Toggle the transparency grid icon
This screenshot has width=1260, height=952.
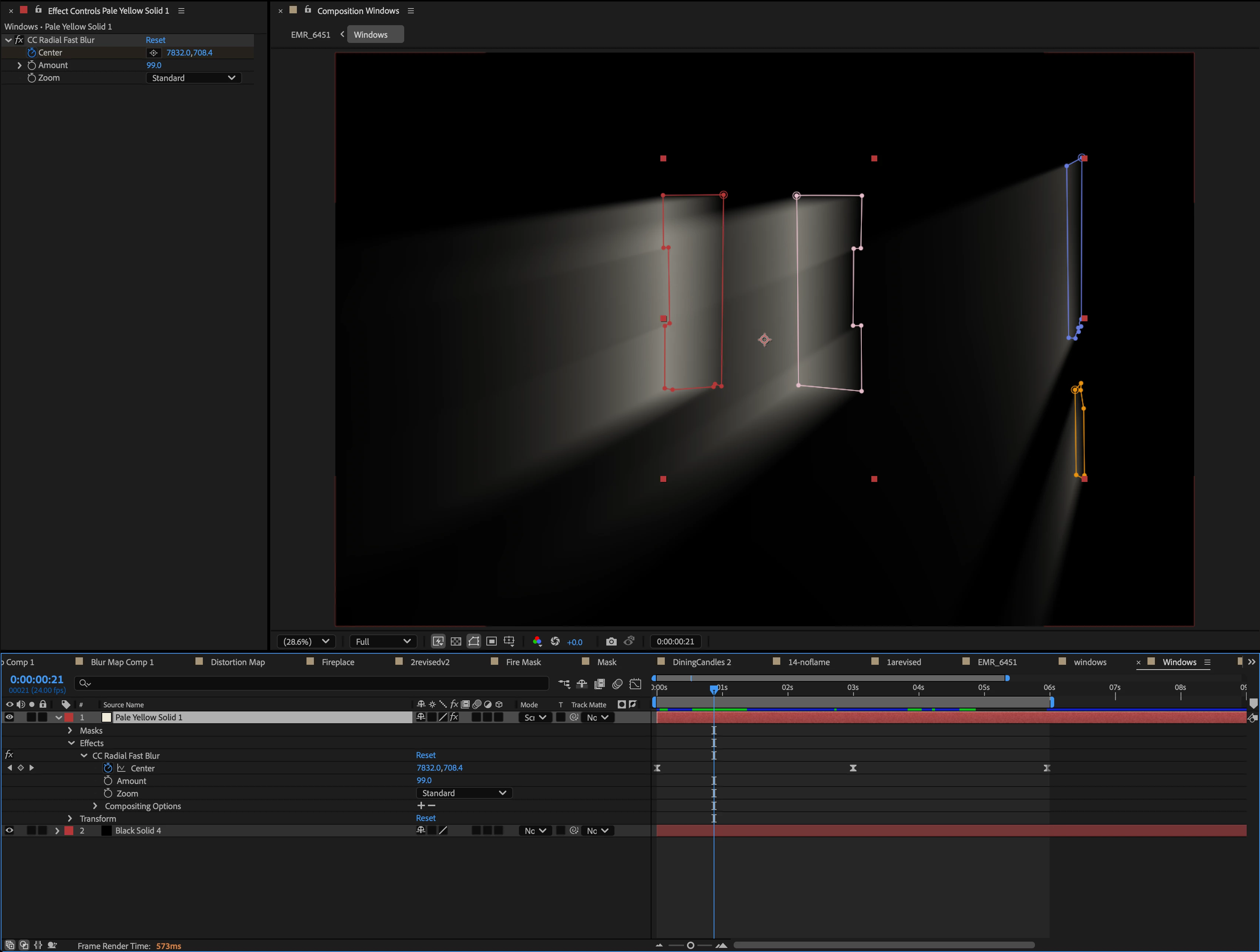click(x=456, y=641)
